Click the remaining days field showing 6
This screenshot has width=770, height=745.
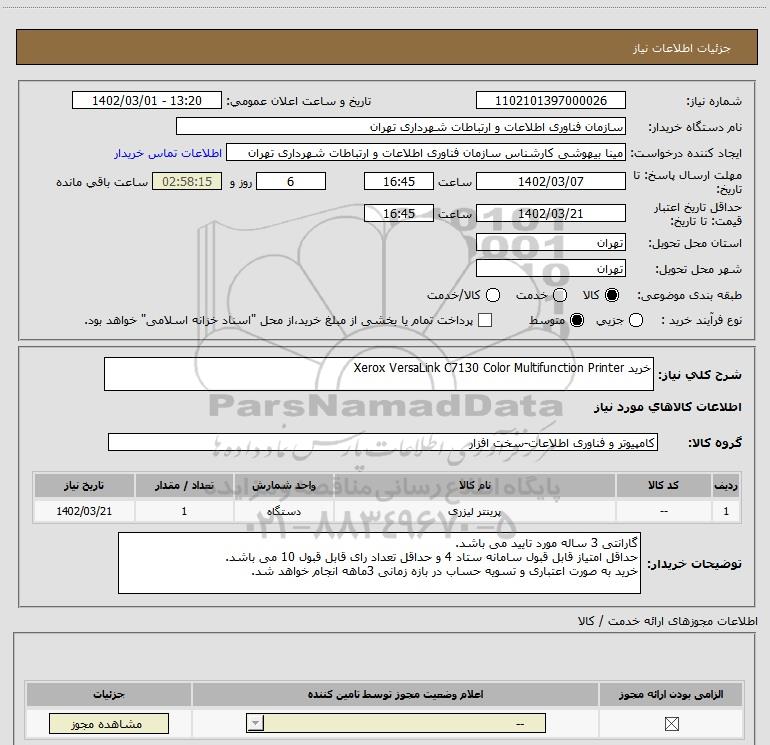pos(291,181)
